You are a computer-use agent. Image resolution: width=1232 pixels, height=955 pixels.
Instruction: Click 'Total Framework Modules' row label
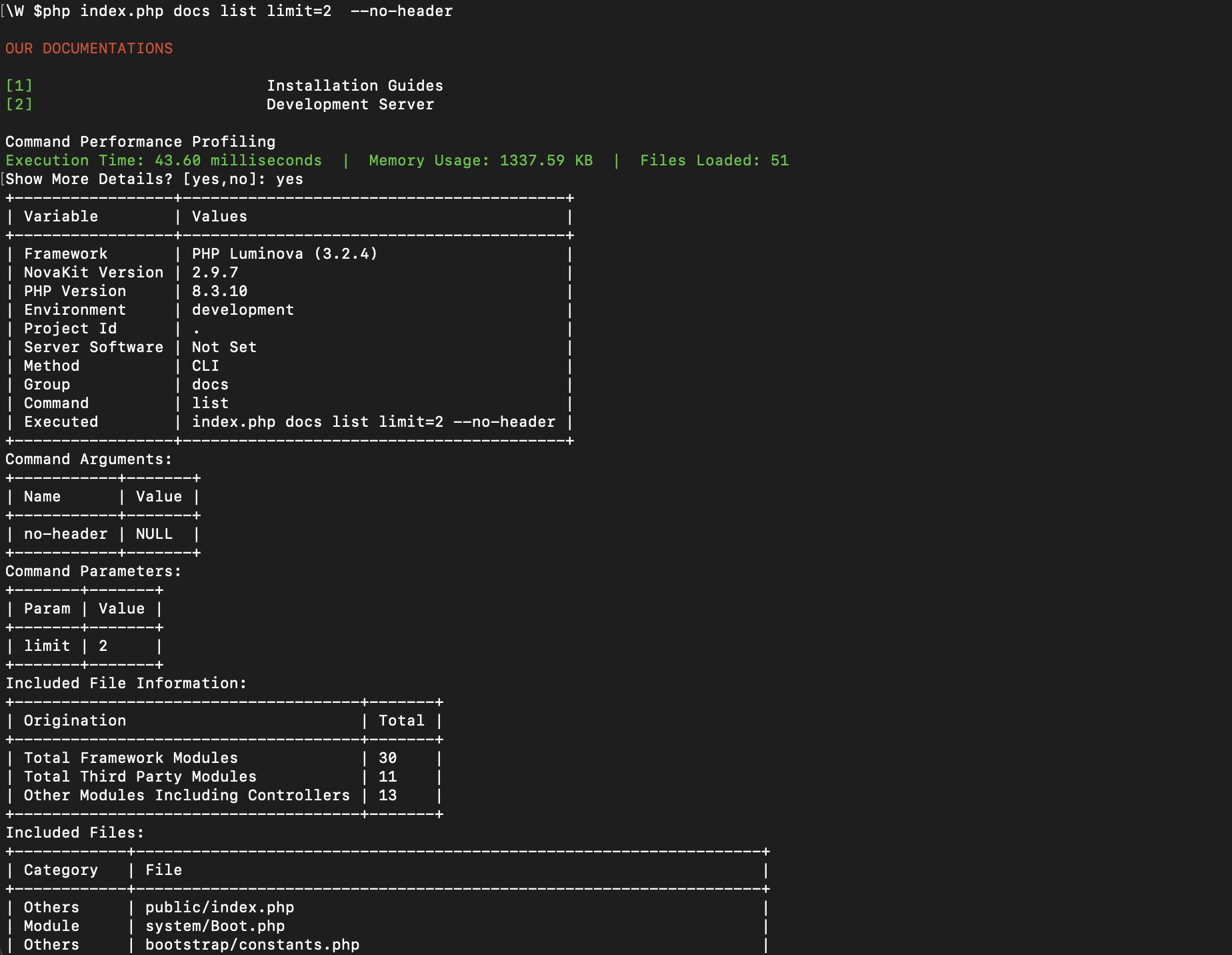[131, 758]
